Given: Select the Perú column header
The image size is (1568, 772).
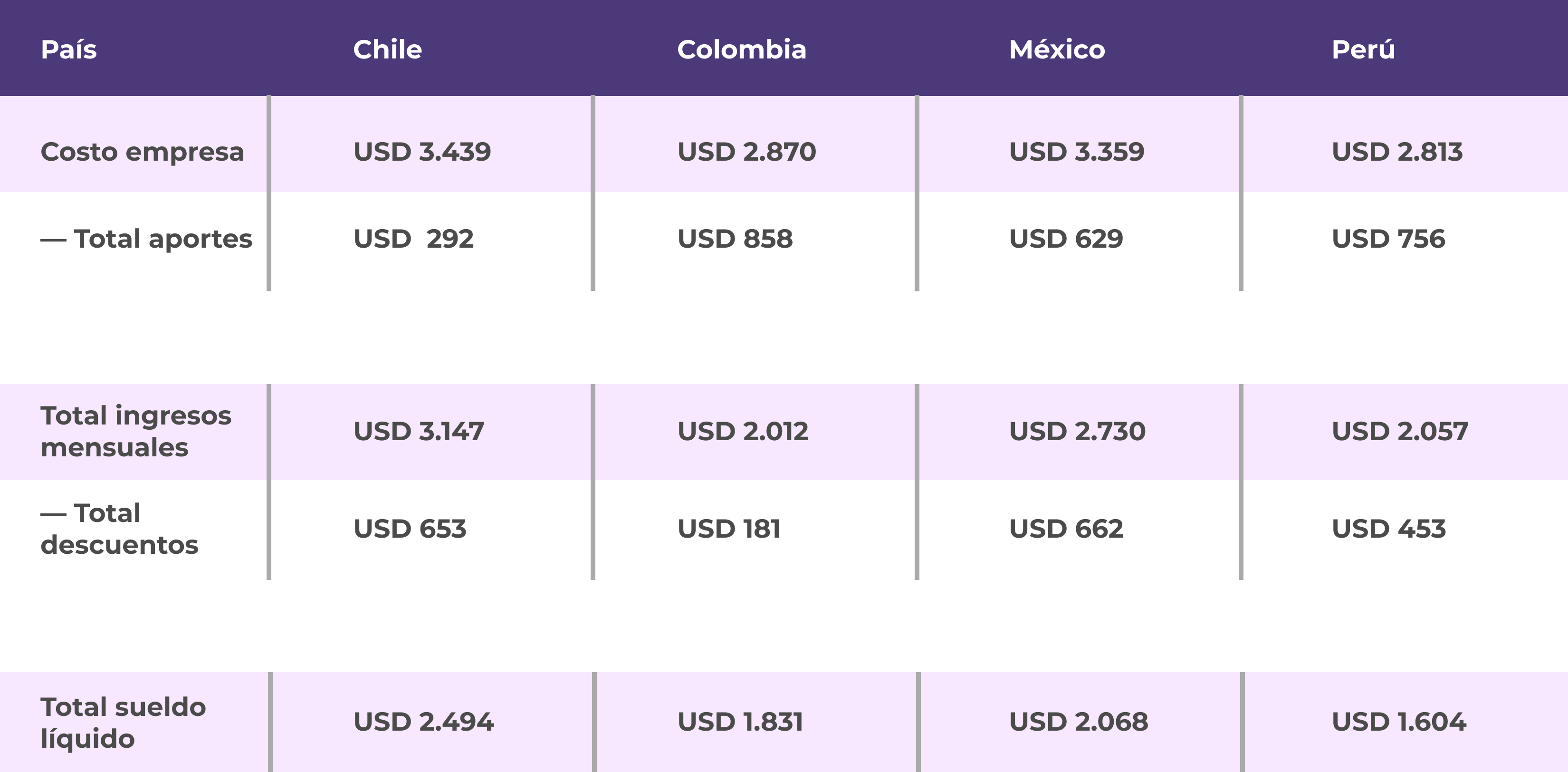Looking at the screenshot, I should tap(1363, 49).
